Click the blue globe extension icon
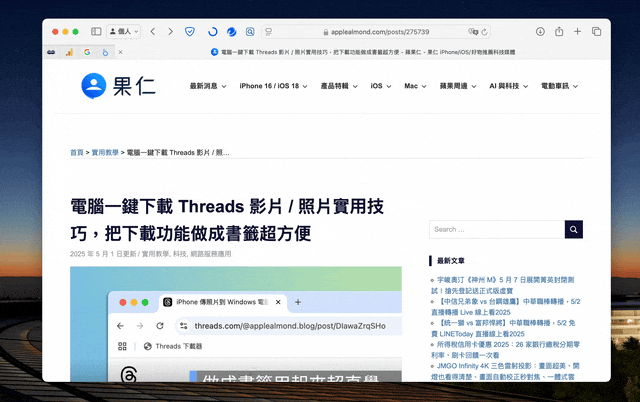The height and width of the screenshot is (402, 640). pos(231,31)
